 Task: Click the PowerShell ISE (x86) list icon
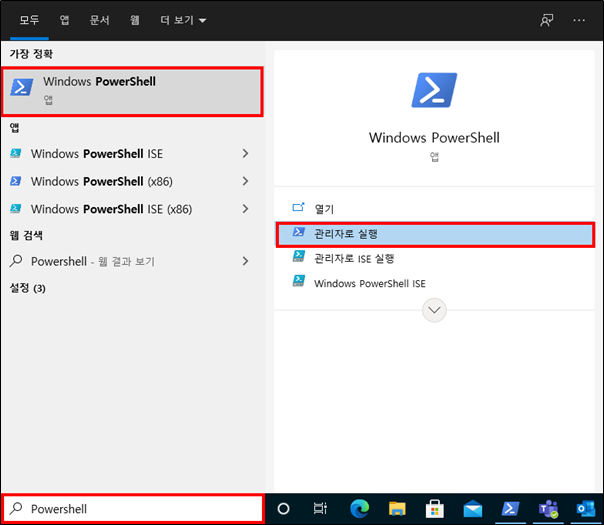[15, 208]
